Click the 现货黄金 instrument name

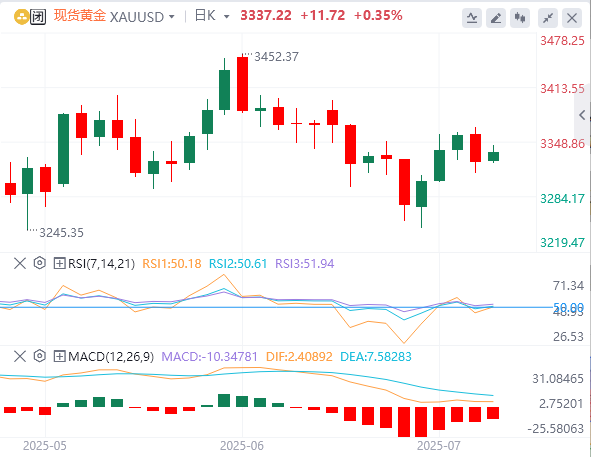tap(80, 16)
